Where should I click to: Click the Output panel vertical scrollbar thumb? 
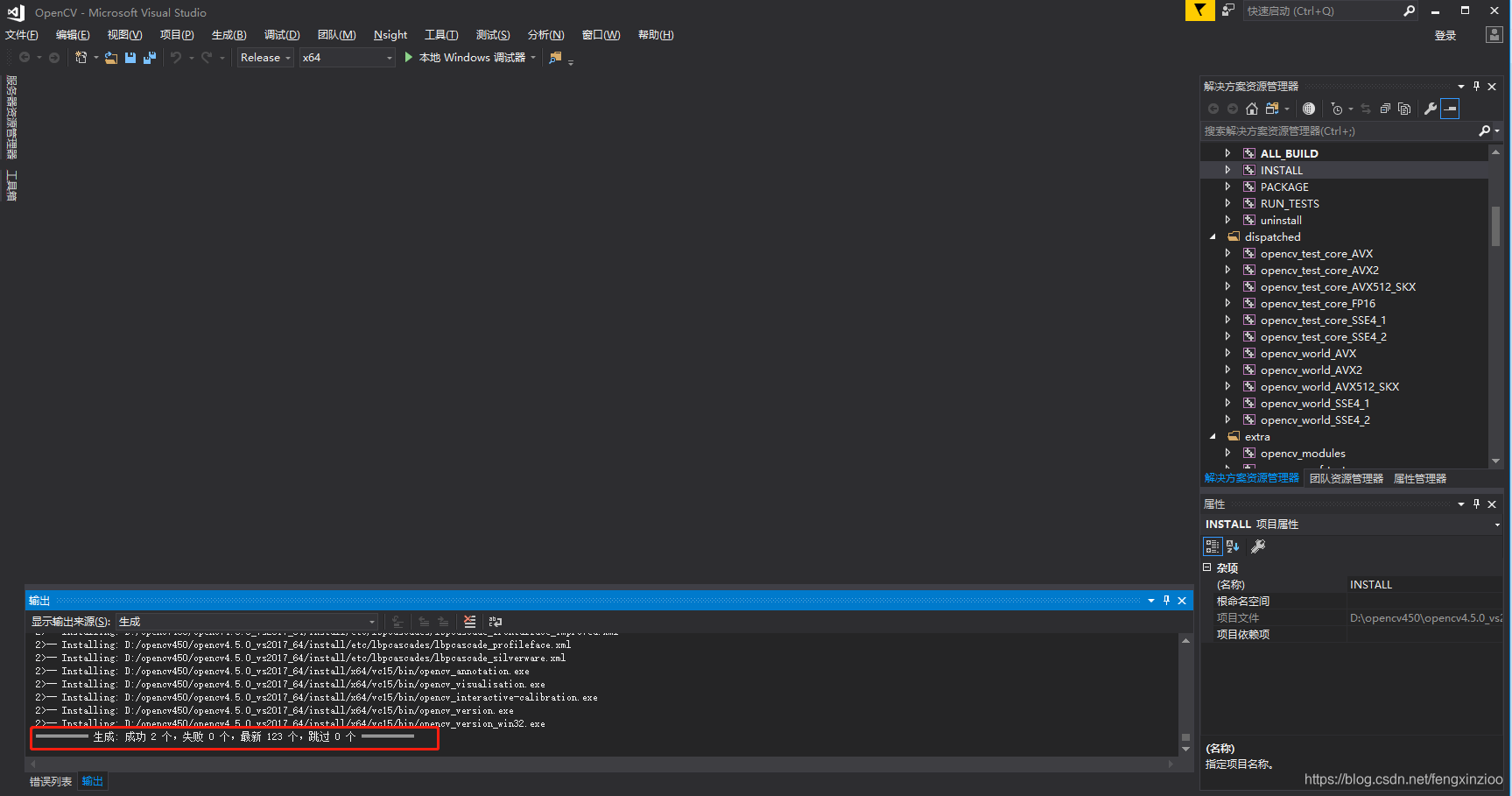(x=1185, y=736)
